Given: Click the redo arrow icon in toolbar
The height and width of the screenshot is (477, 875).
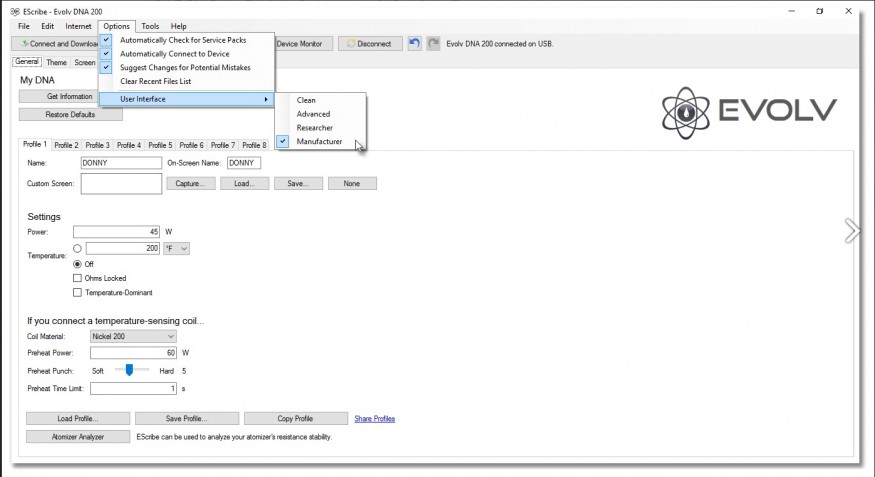Looking at the screenshot, I should point(433,44).
